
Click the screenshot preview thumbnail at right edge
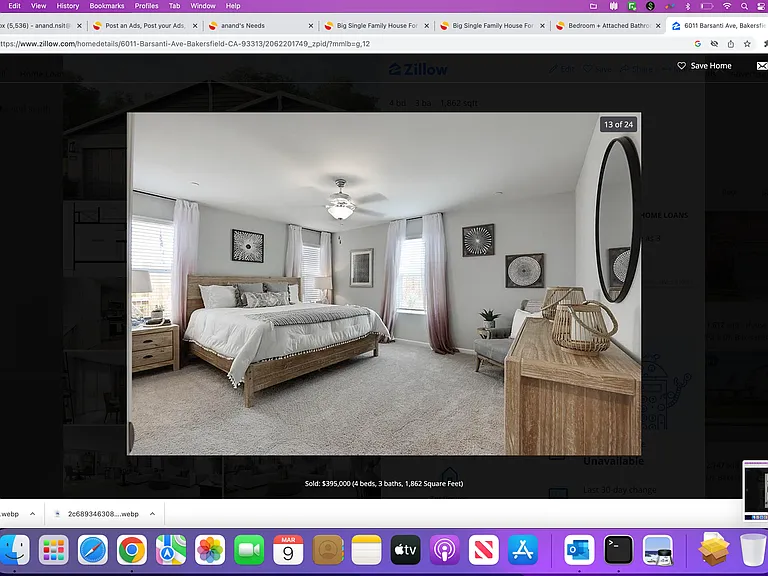coord(755,490)
